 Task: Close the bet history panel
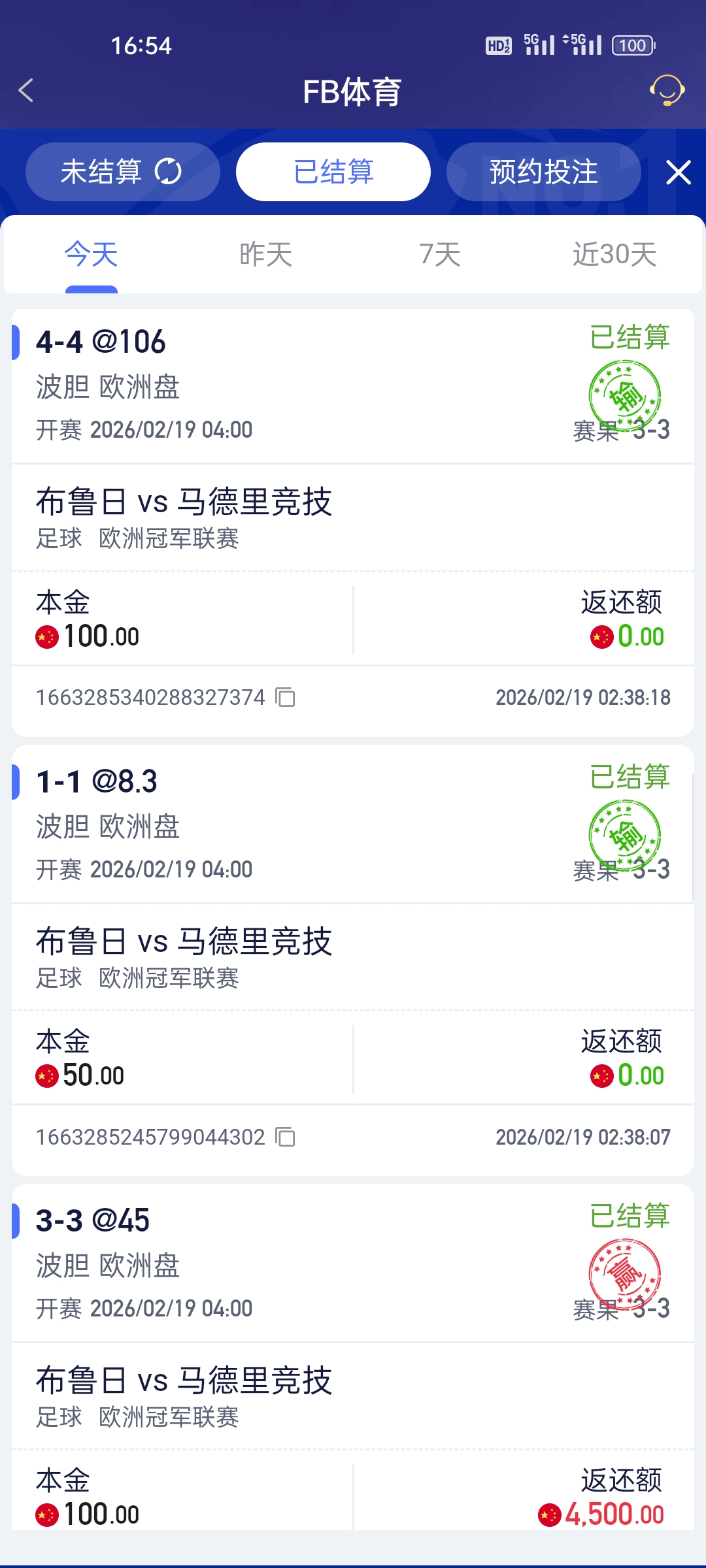pyautogui.click(x=678, y=172)
